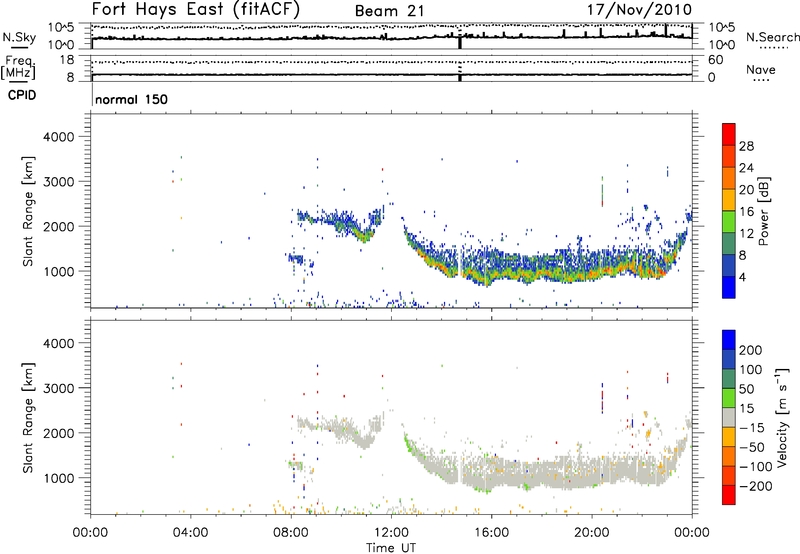This screenshot has width=800, height=554.
Task: Click the '-100' label on velocity color bar
Action: pyautogui.click(x=755, y=467)
